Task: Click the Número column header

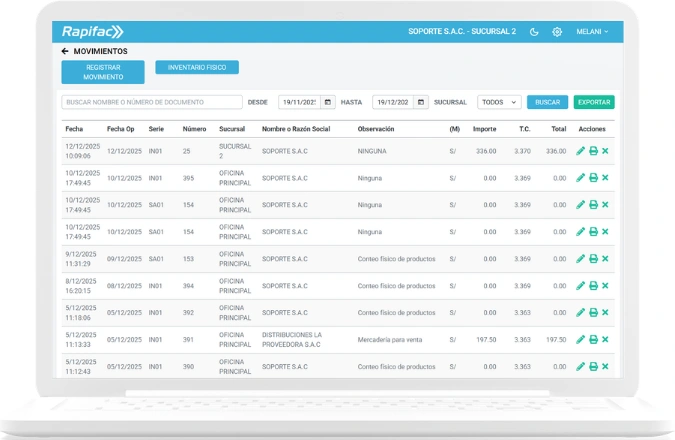Action: click(x=194, y=129)
